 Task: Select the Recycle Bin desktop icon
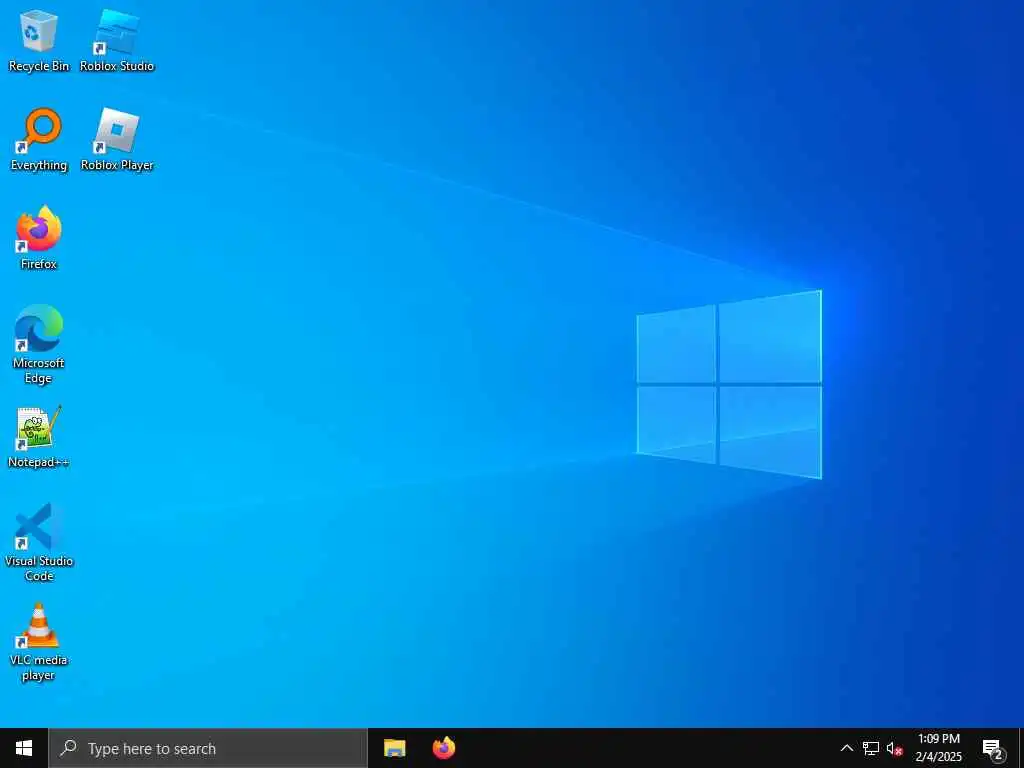coord(39,41)
